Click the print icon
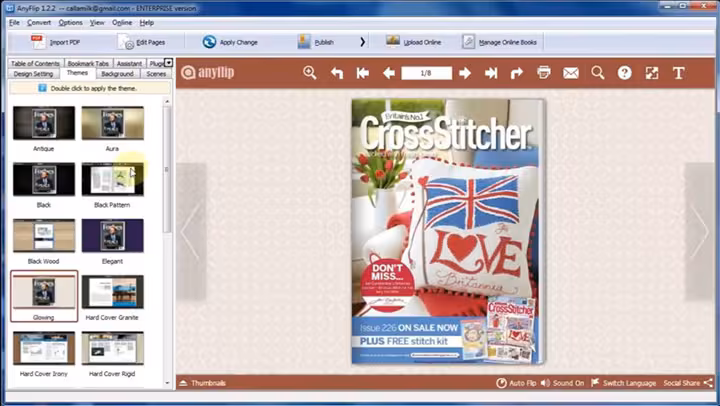Screen dimensions: 720x406 544,73
